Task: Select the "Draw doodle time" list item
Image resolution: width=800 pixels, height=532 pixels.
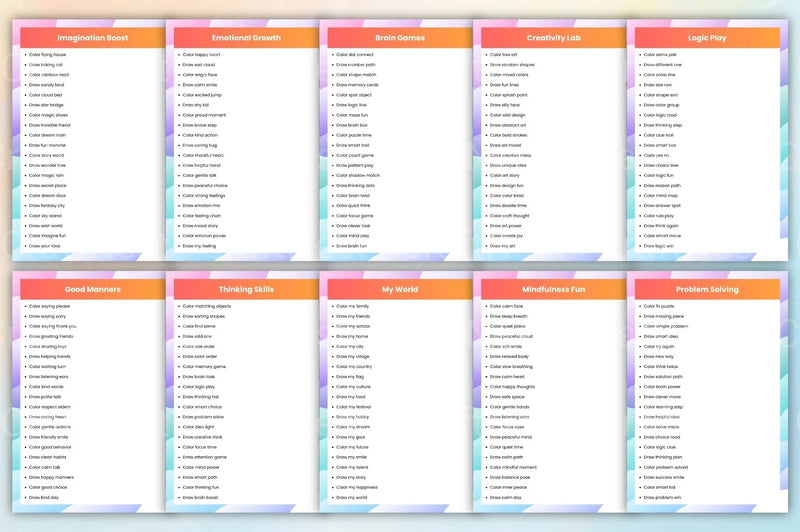Action: pos(508,206)
